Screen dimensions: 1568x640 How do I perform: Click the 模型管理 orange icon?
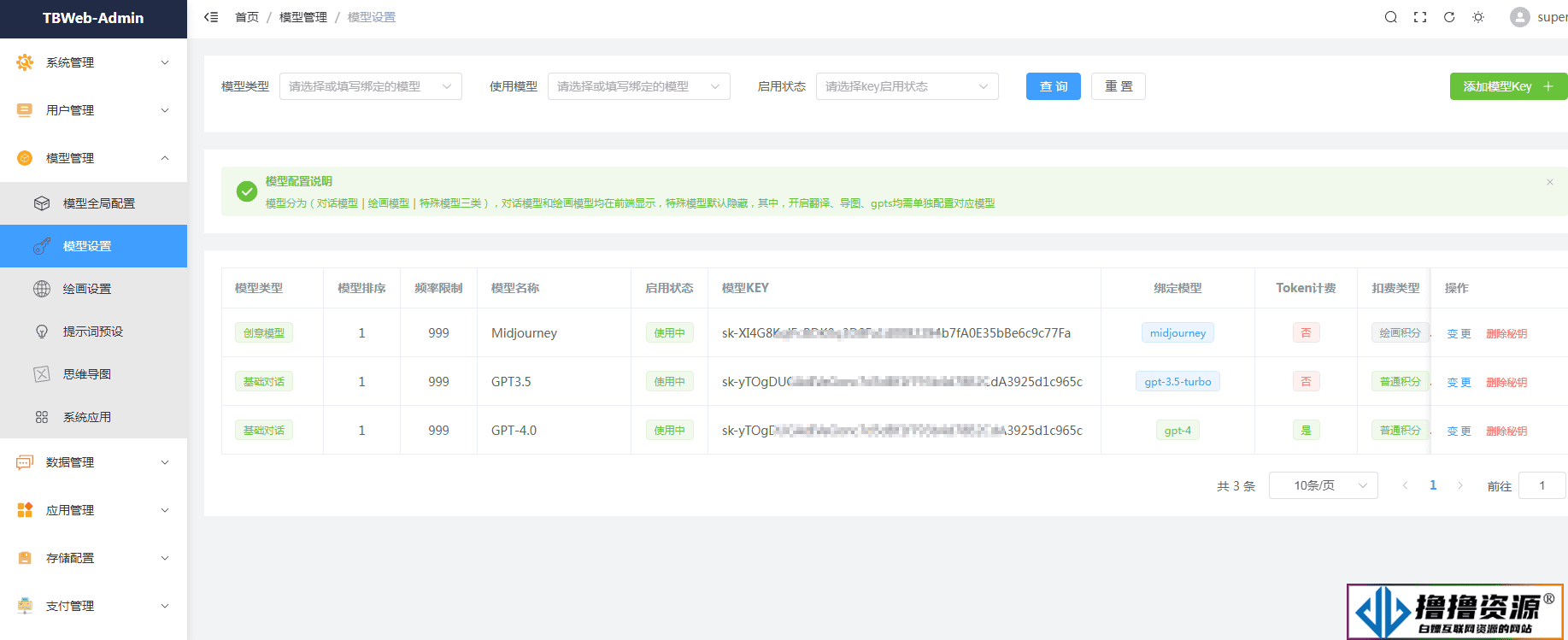click(25, 158)
